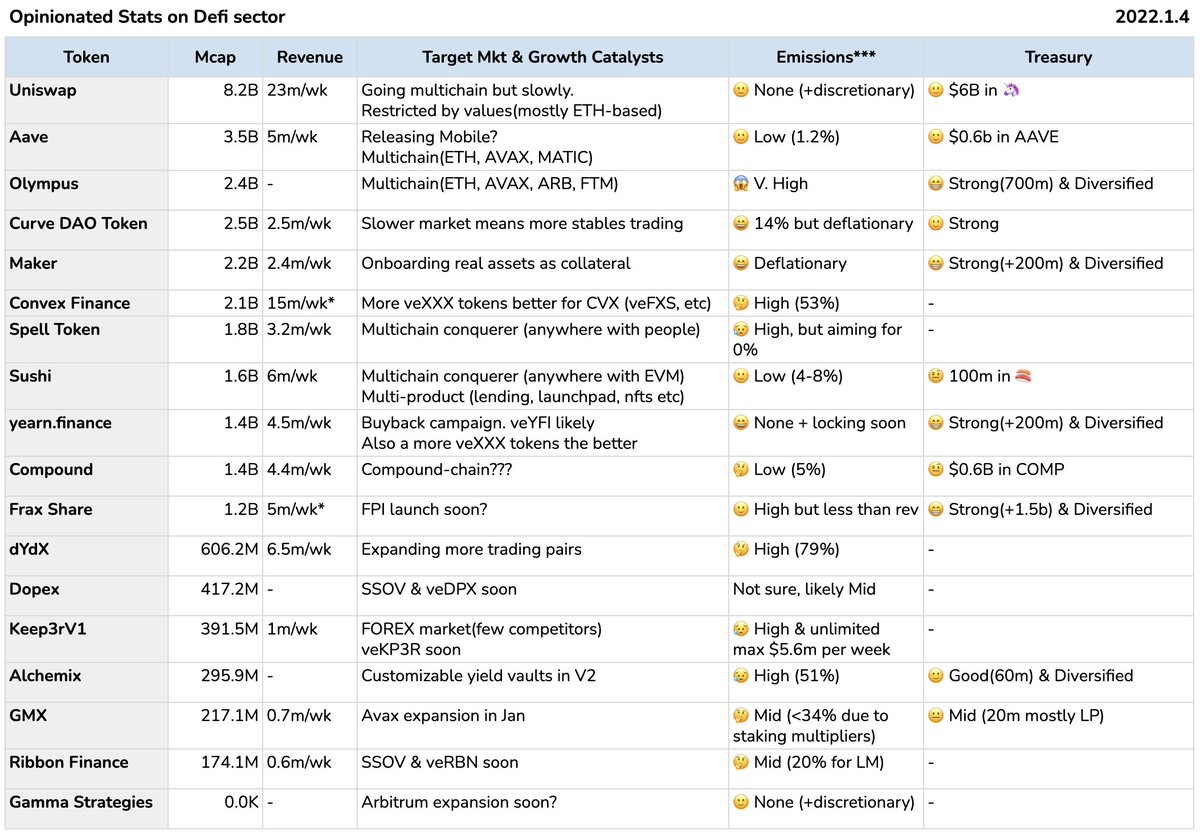1200x835 pixels.
Task: Click the emoji beside High & unlimited
Action: 741,629
